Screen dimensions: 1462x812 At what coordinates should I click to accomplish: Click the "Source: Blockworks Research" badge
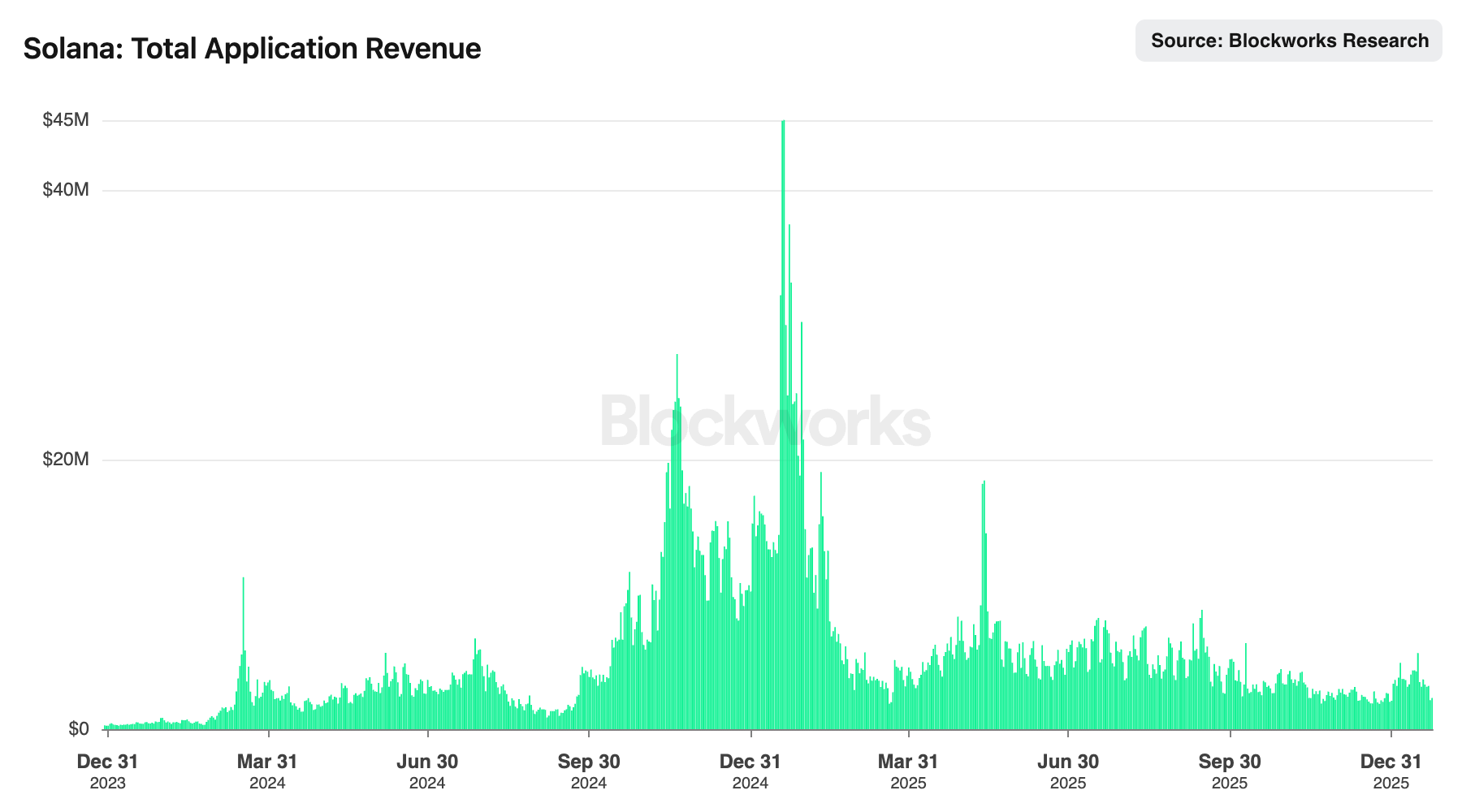pyautogui.click(x=1289, y=41)
